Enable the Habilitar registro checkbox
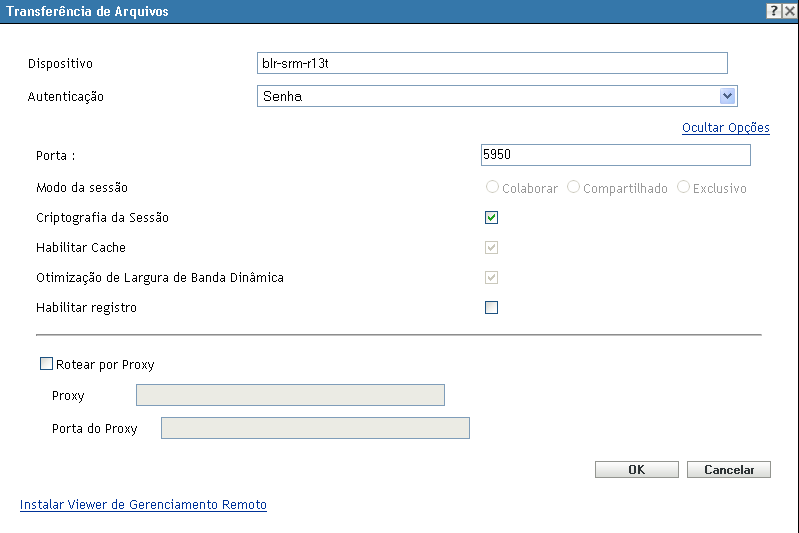Viewport: 799px width, 533px height. [x=491, y=307]
